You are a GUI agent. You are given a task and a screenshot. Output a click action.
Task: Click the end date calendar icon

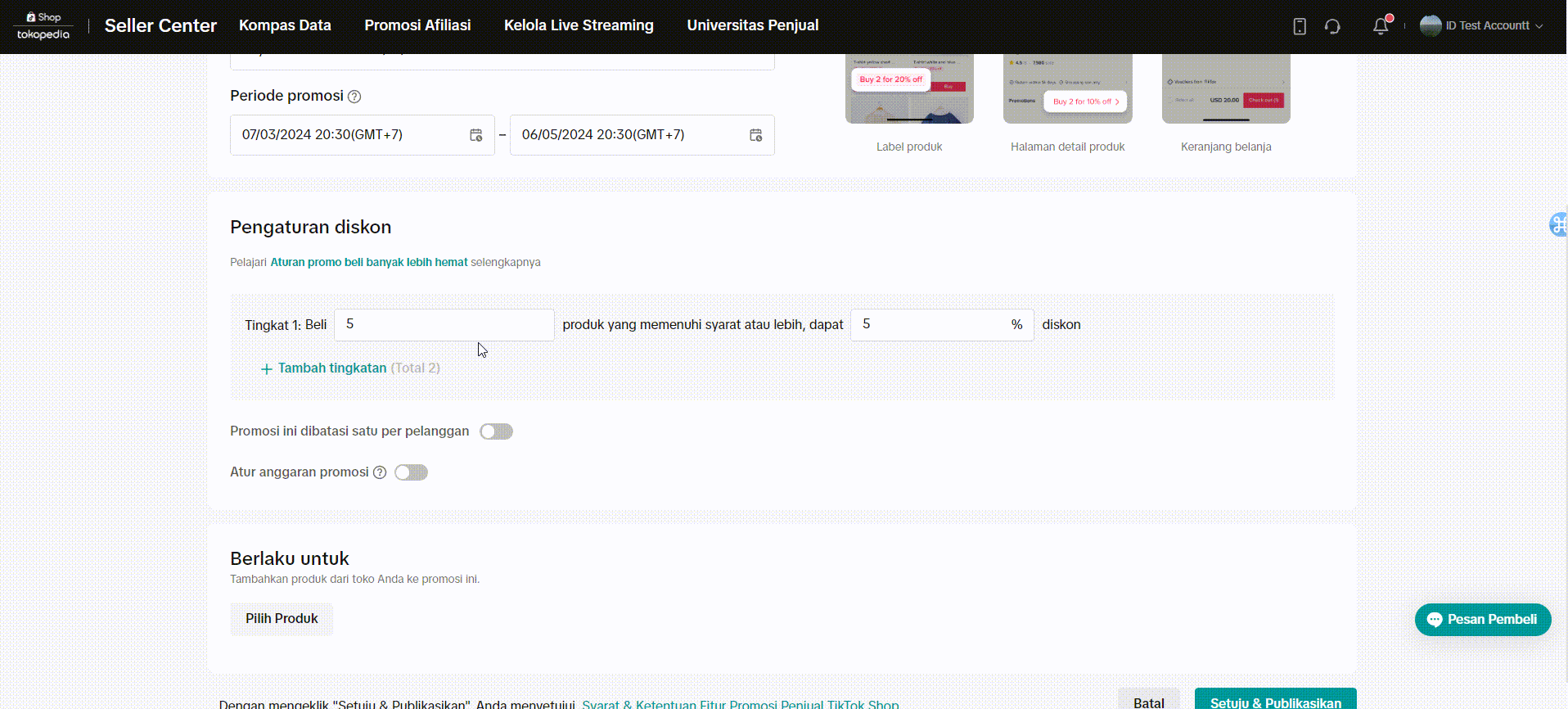coord(755,135)
